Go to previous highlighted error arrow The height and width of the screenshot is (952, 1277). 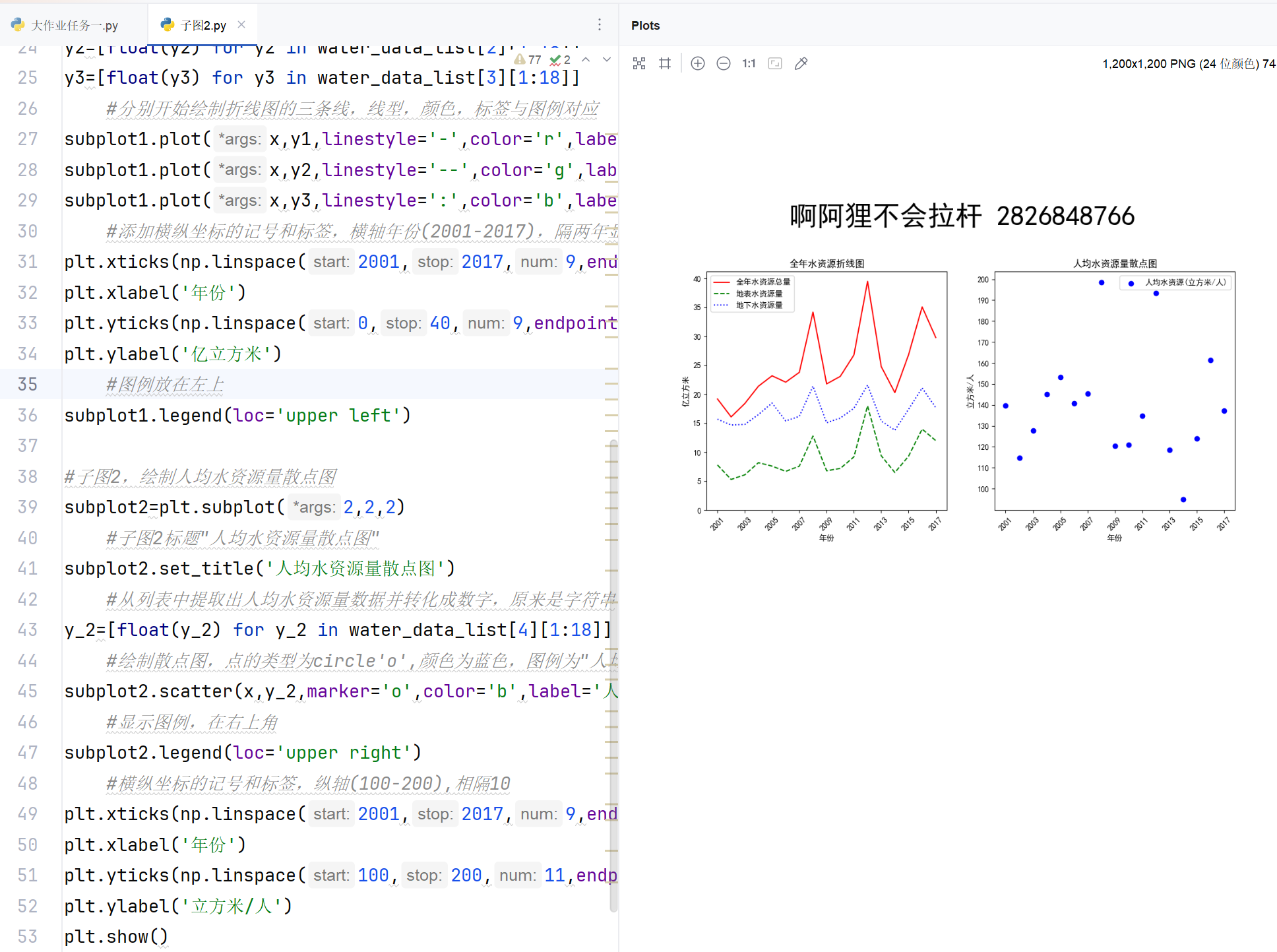[x=586, y=60]
